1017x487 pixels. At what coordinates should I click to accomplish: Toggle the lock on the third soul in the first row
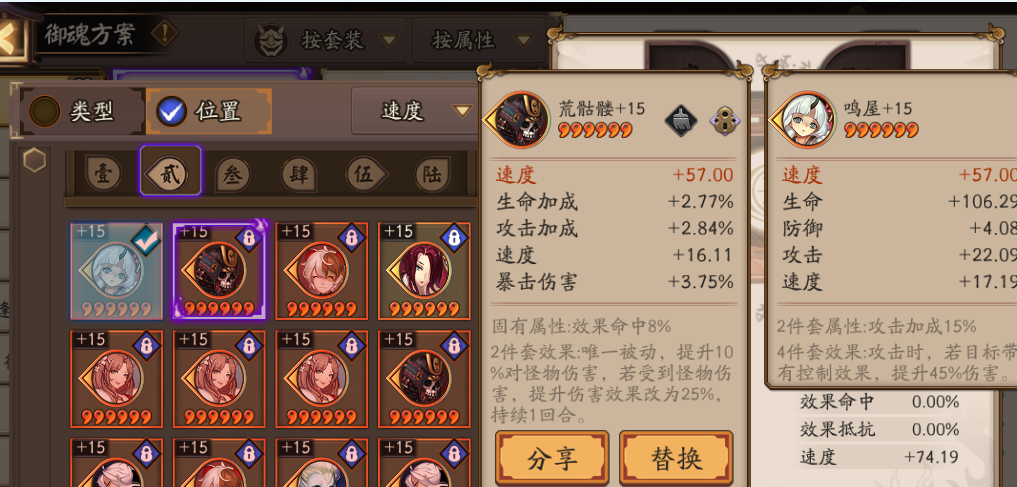pos(351,238)
